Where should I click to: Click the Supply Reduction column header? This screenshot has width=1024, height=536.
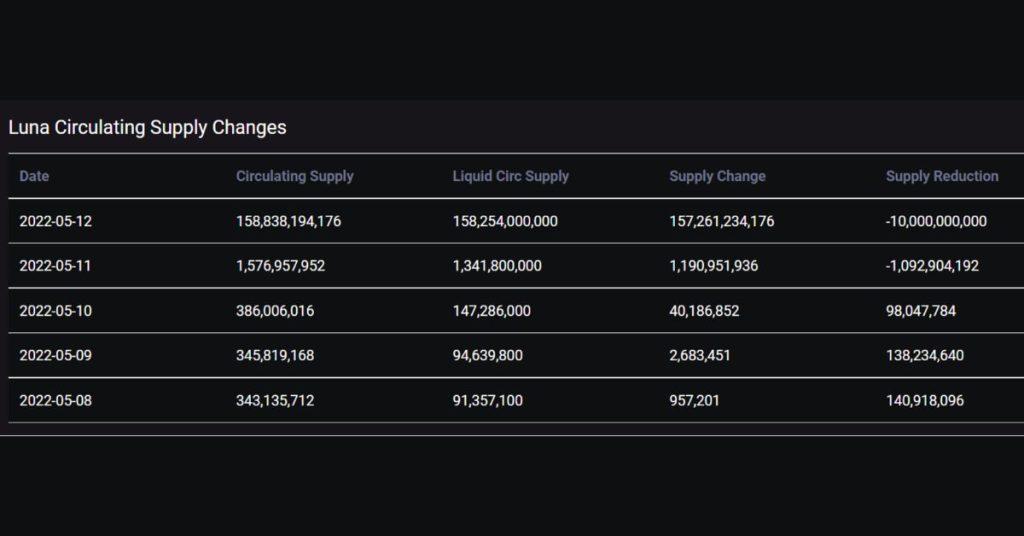(x=942, y=176)
